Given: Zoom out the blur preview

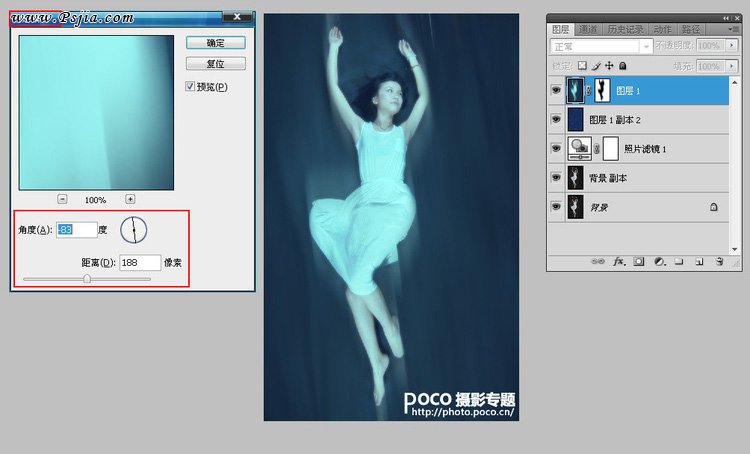Looking at the screenshot, I should (62, 199).
